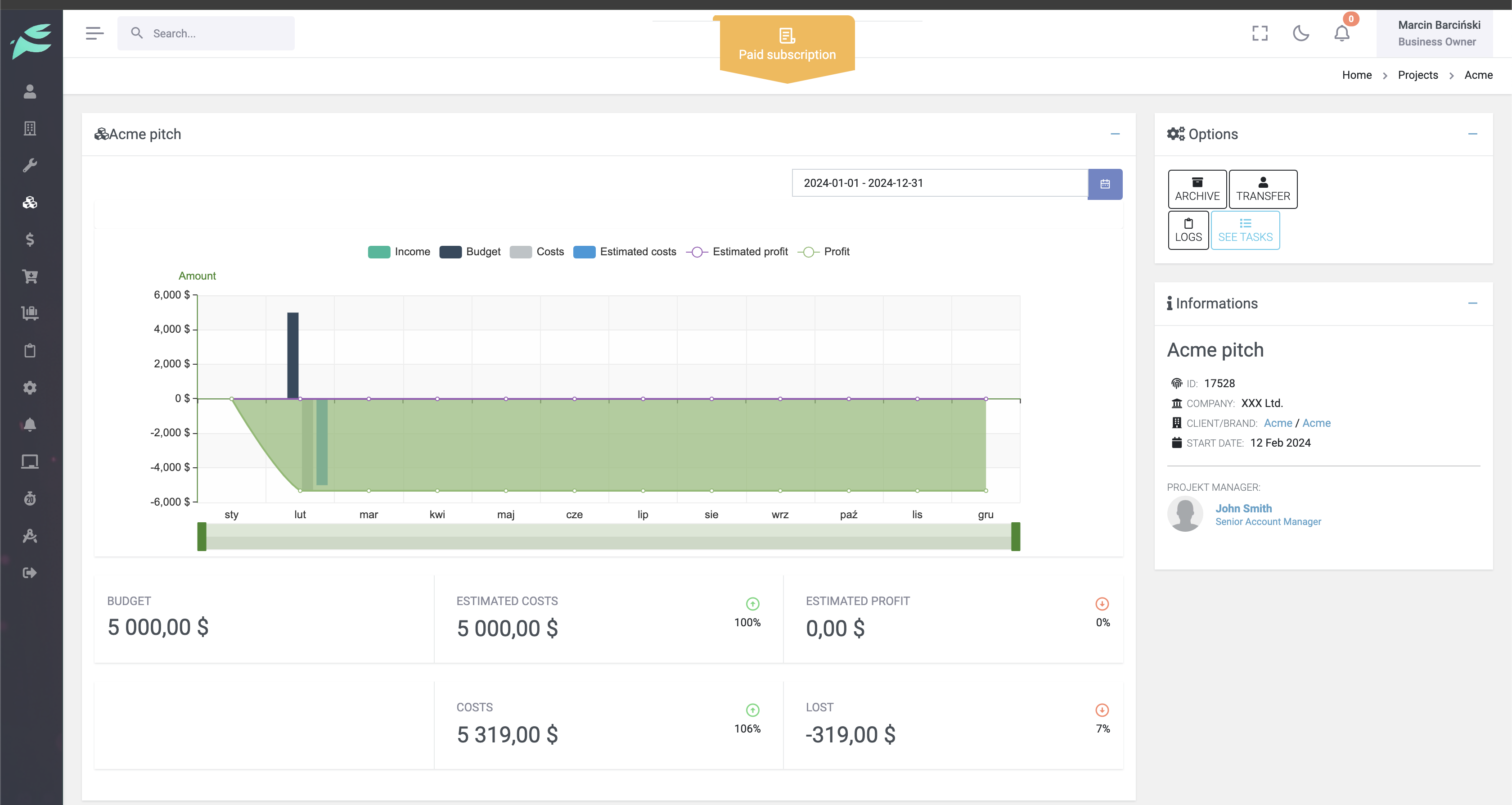Grab the right chart range handle
Screen dimensions: 1512x805
pyautogui.click(x=1016, y=537)
